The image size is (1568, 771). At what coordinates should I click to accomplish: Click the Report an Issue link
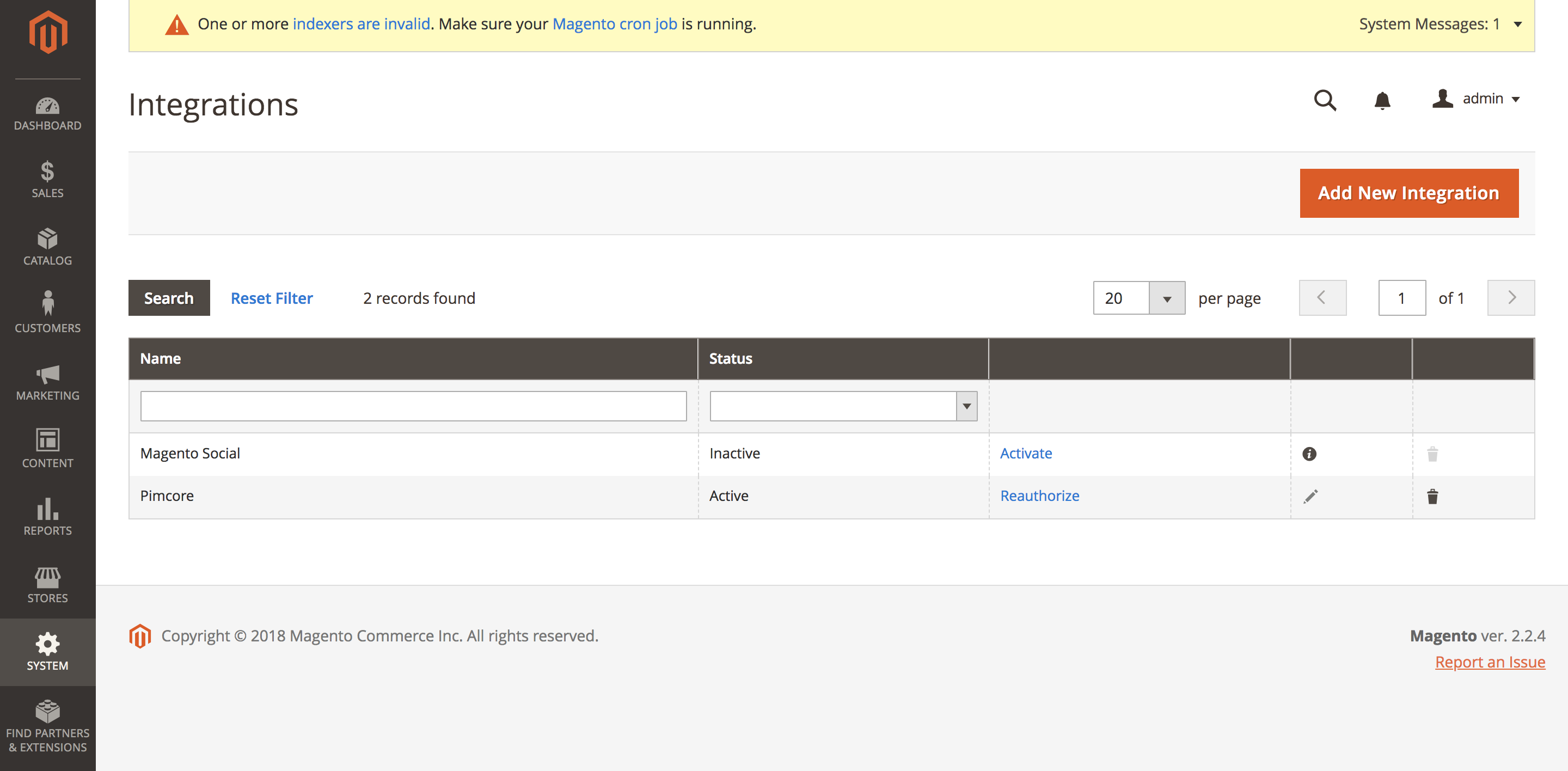1490,662
